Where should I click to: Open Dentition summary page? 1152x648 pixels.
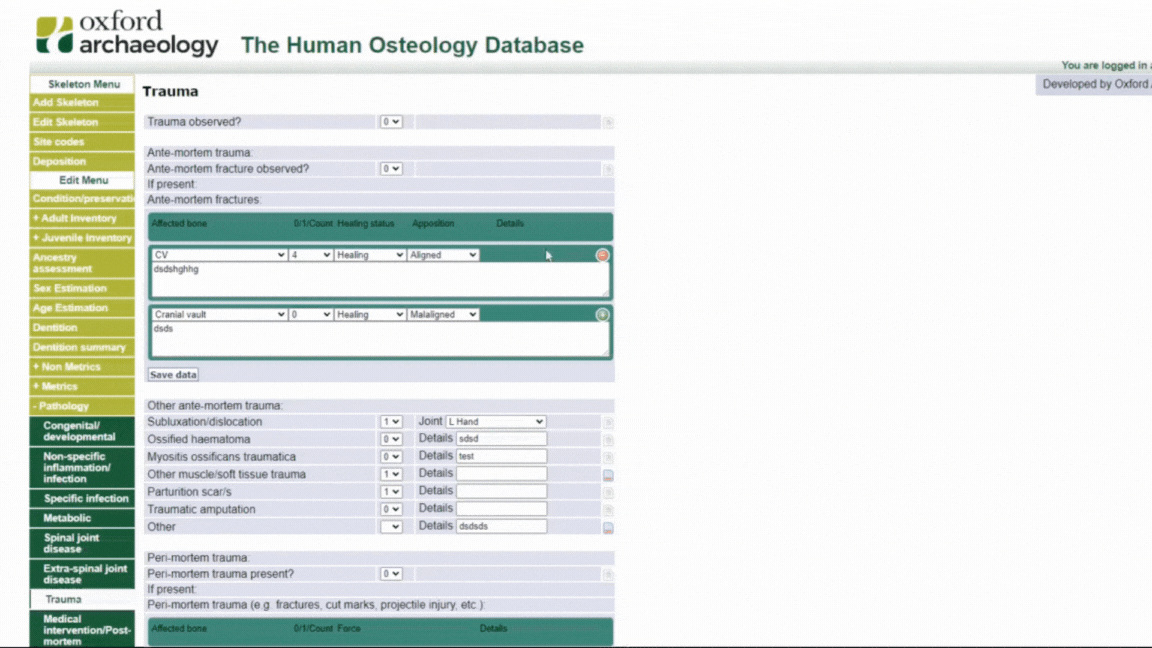(82, 348)
